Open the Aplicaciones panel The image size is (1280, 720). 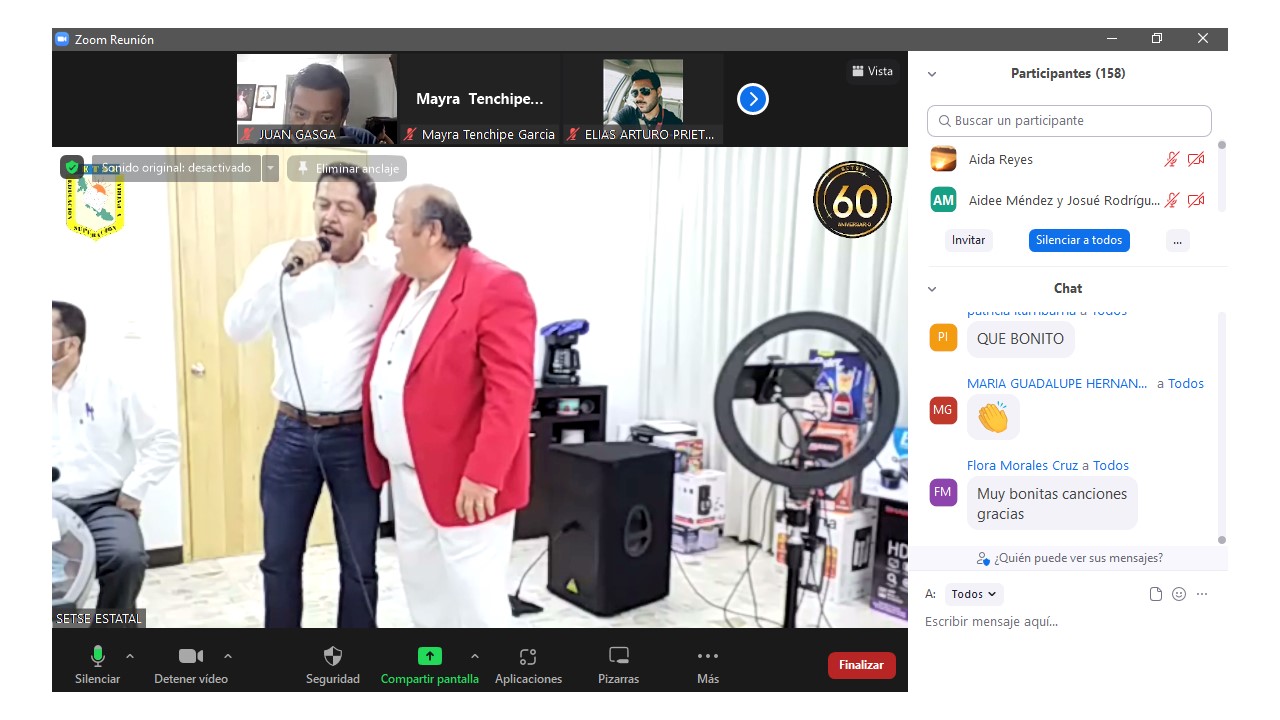pyautogui.click(x=528, y=665)
